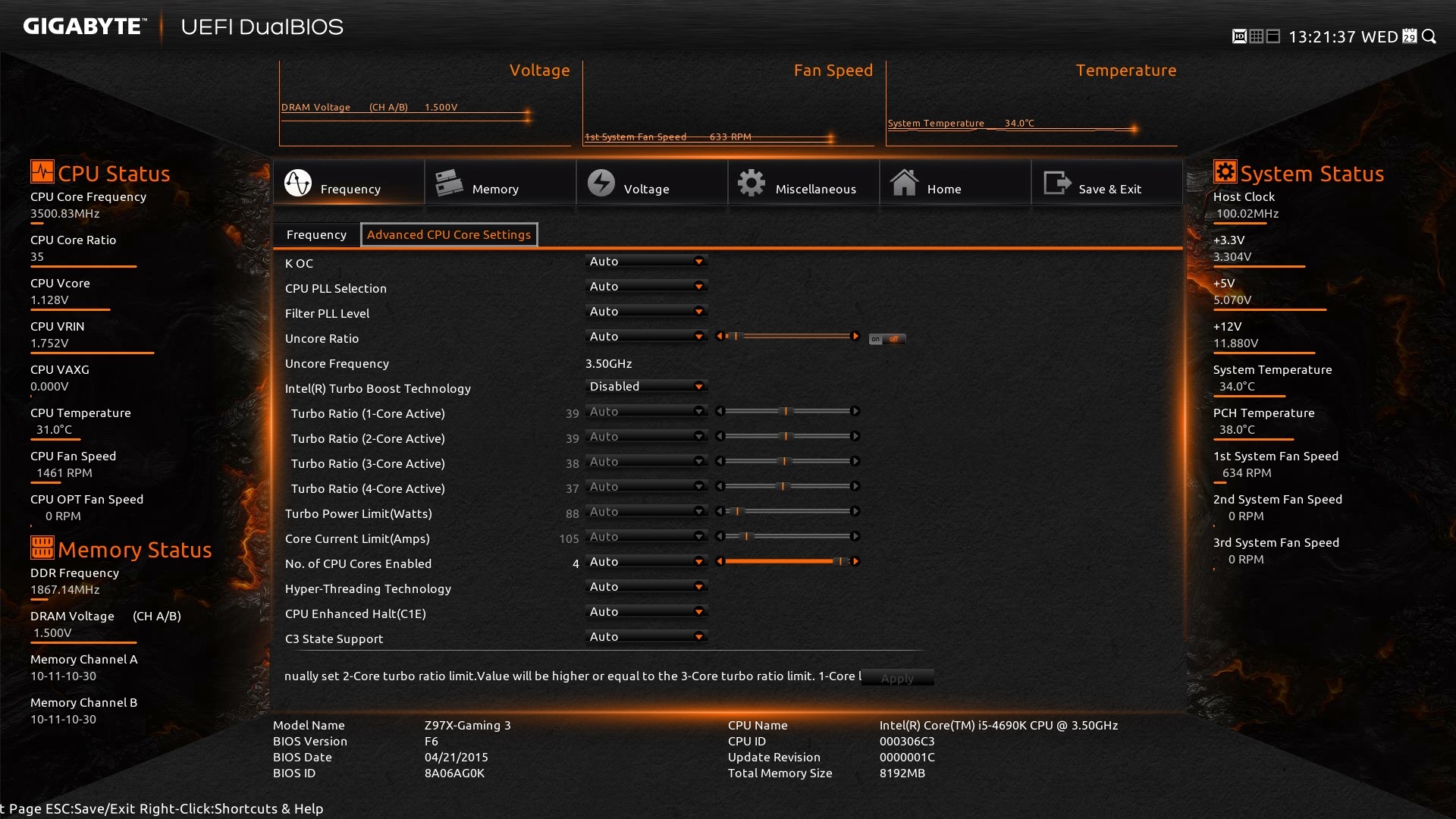
Task: Open the C3 State Support dropdown
Action: 647,637
